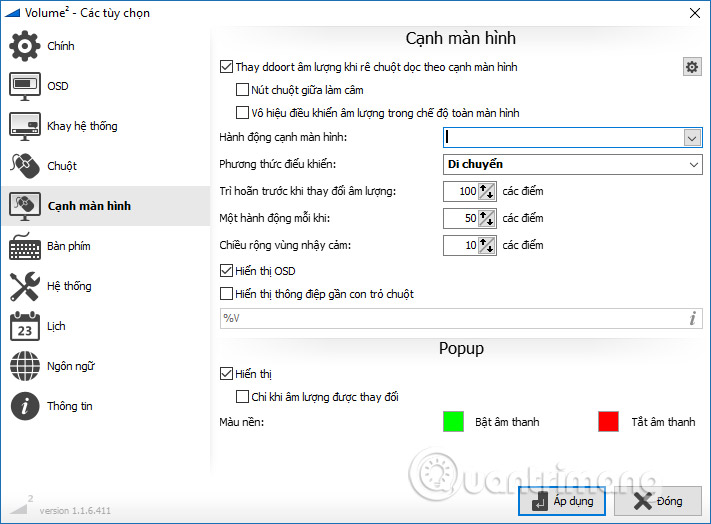Image resolution: width=711 pixels, height=524 pixels.
Task: Select Bàn phím settings tab
Action: pos(105,246)
